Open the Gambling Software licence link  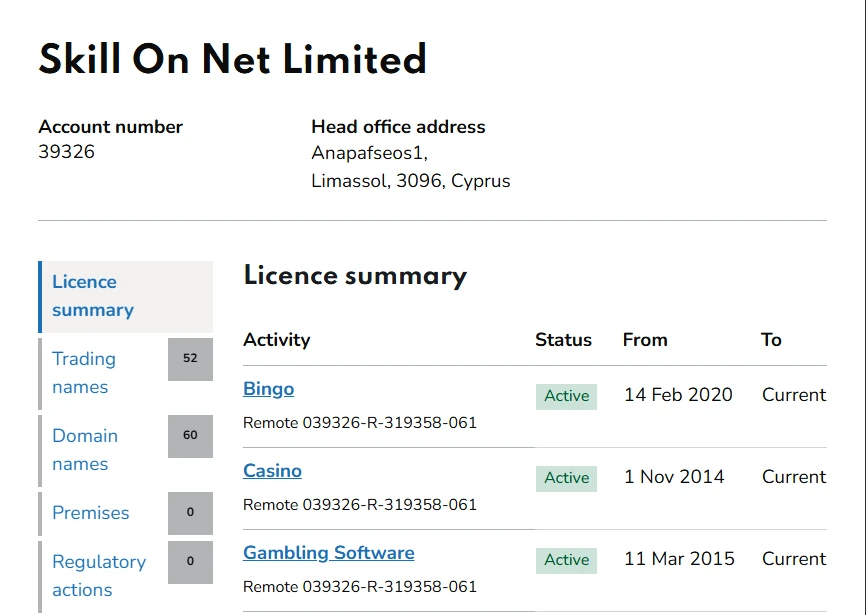(x=329, y=553)
